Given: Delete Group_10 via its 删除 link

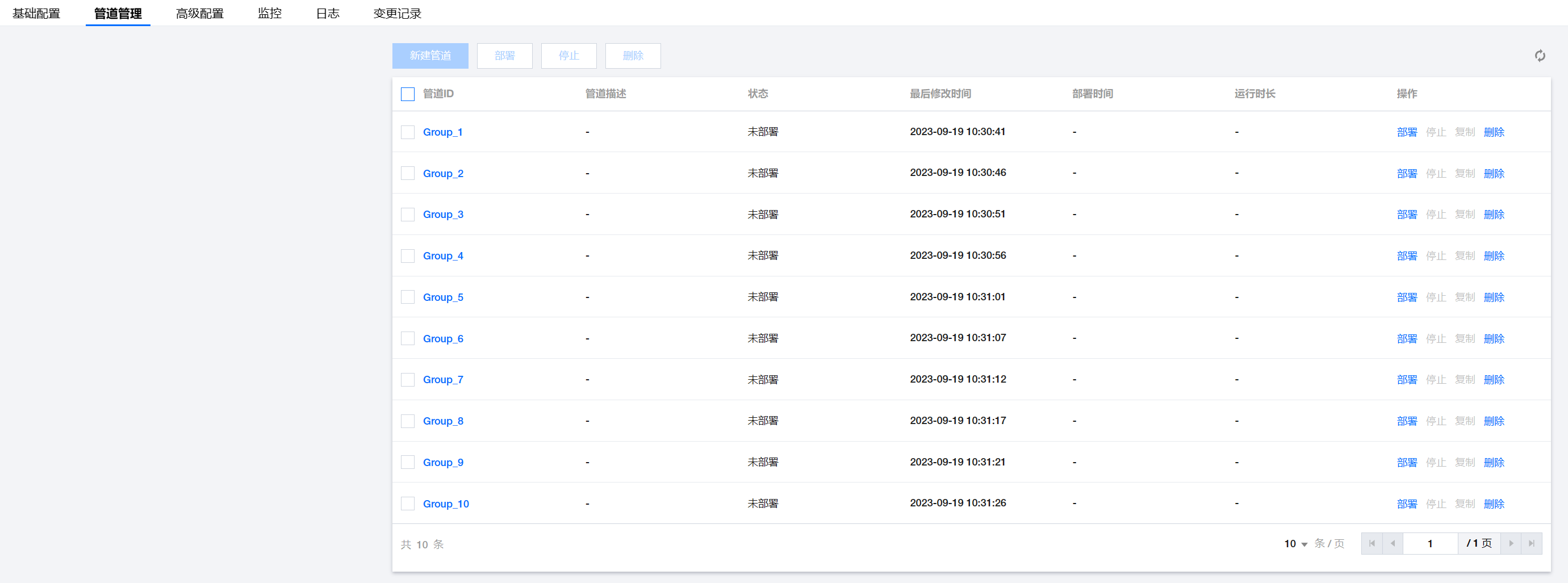Looking at the screenshot, I should (1494, 504).
